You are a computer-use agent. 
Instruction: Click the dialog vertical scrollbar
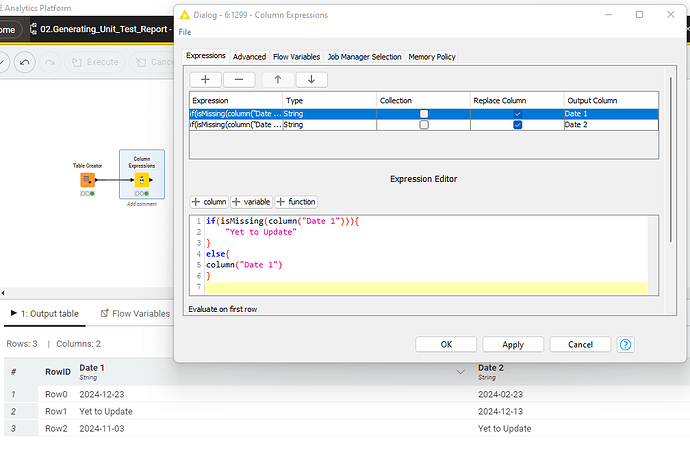(x=671, y=159)
